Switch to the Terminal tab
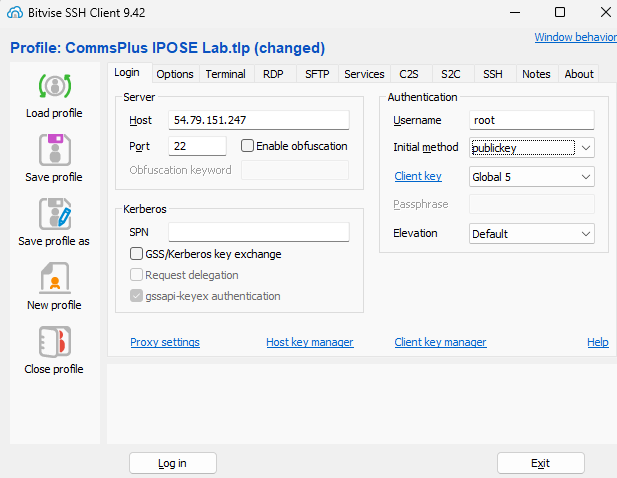 click(225, 74)
